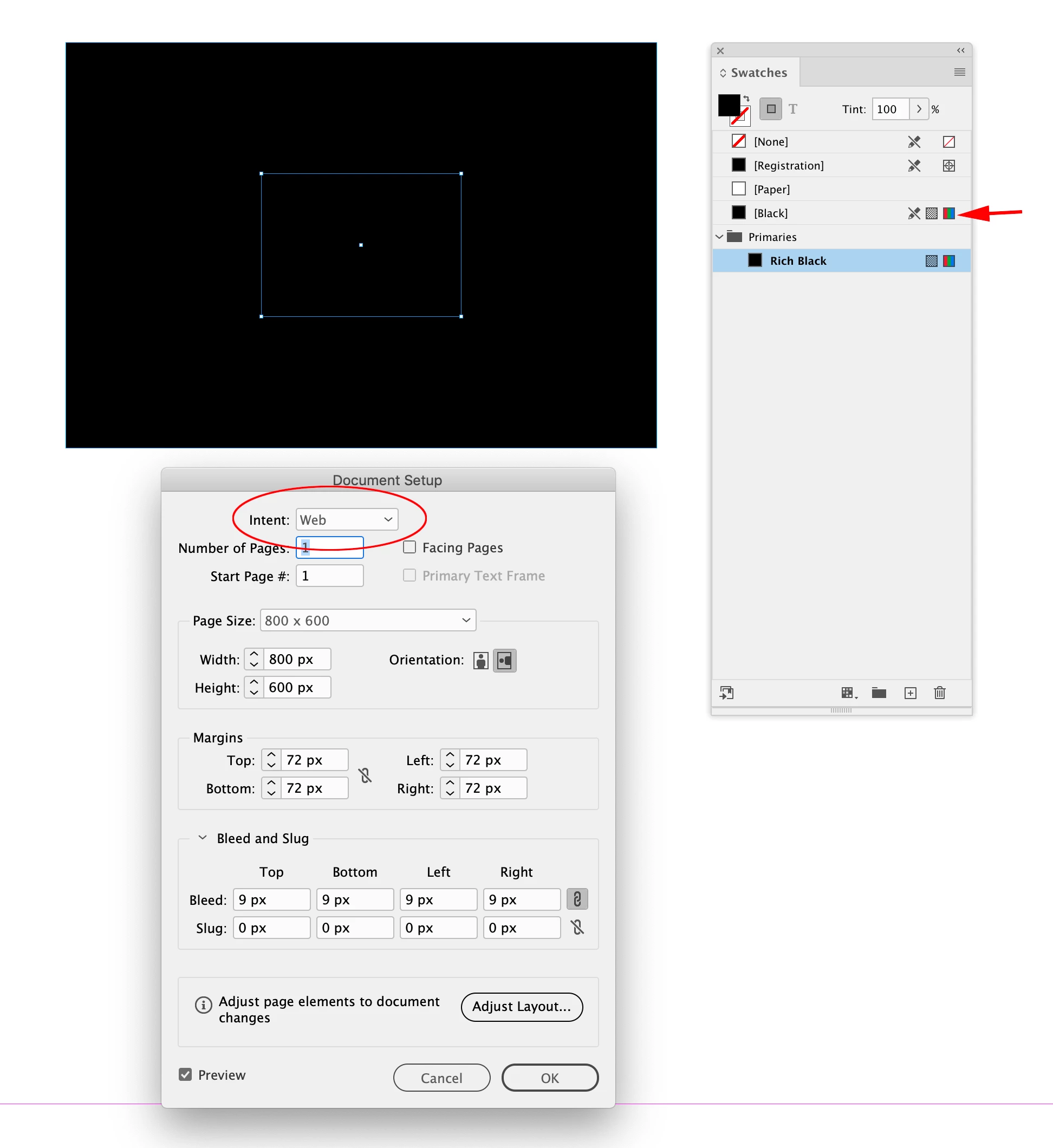Uncheck the Preview checkbox

185,1074
